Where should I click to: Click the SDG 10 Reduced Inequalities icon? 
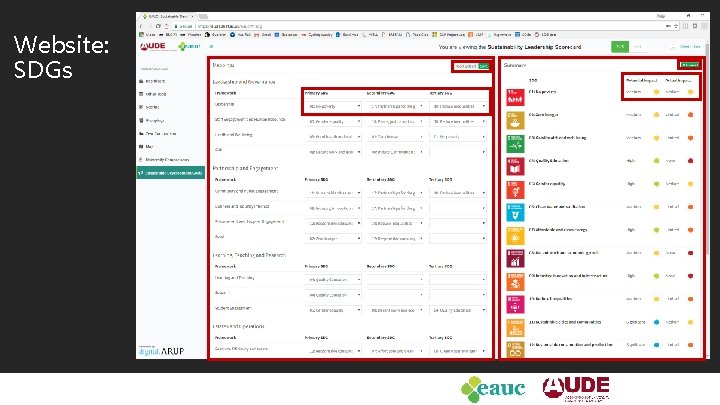click(x=515, y=304)
